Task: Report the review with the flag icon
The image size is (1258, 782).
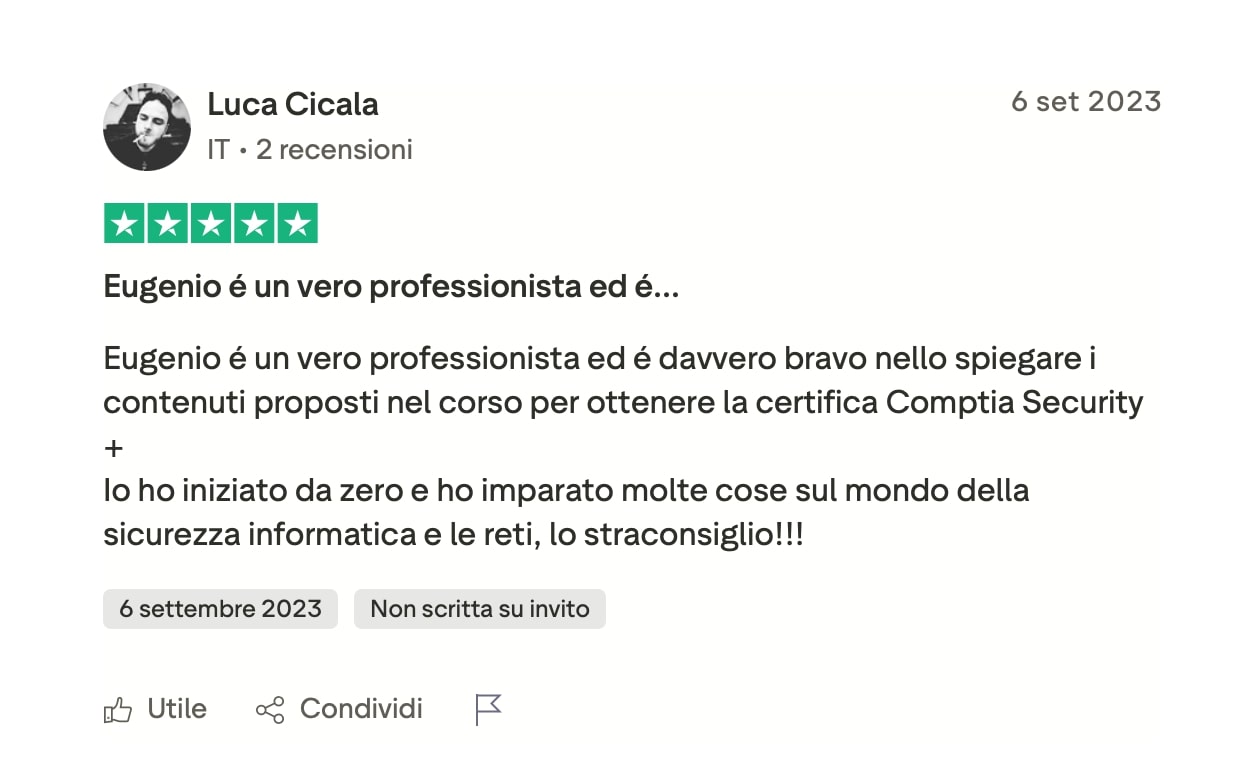Action: pyautogui.click(x=487, y=710)
